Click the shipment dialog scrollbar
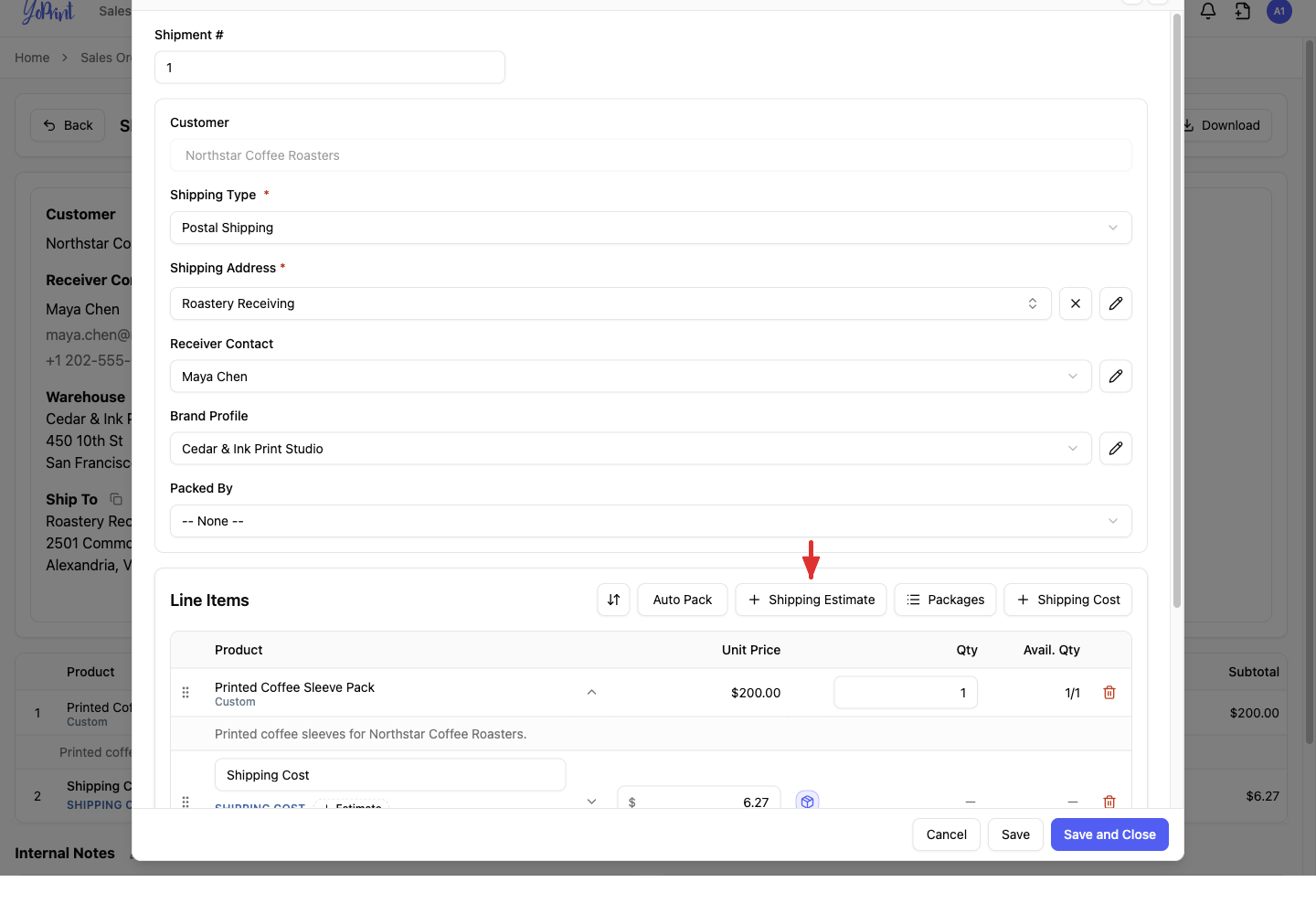This screenshot has width=1316, height=914. tap(1177, 311)
